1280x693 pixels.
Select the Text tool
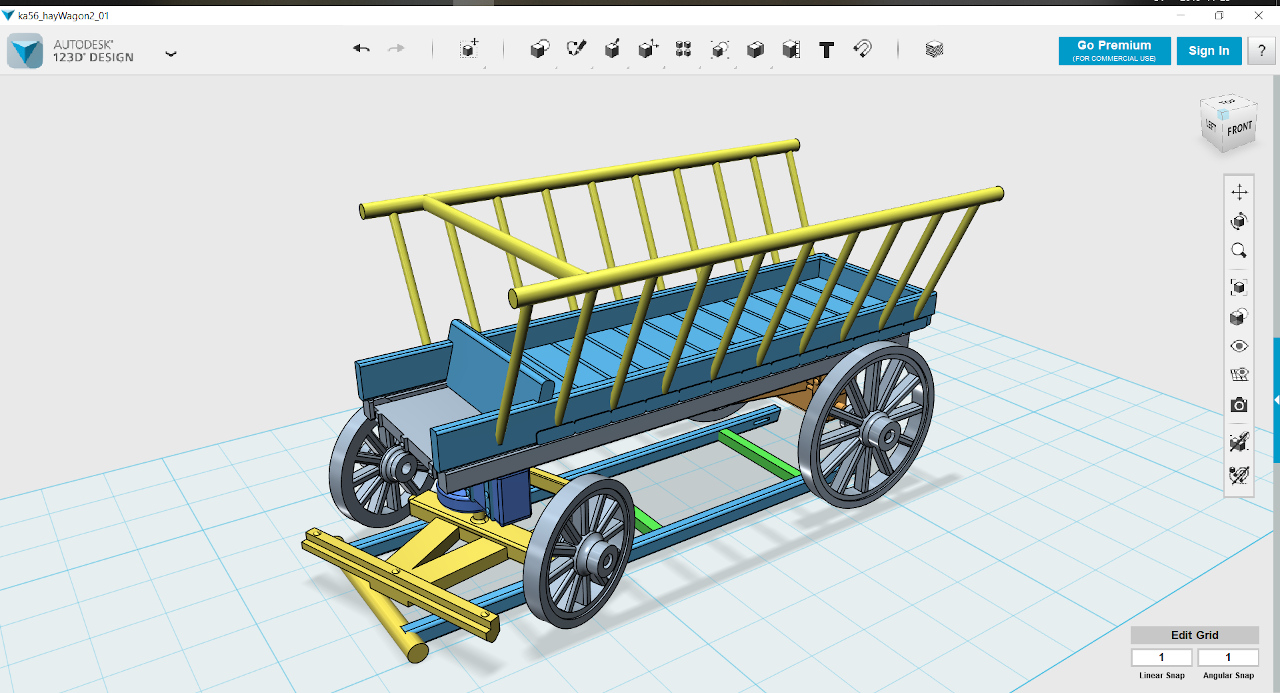point(826,50)
